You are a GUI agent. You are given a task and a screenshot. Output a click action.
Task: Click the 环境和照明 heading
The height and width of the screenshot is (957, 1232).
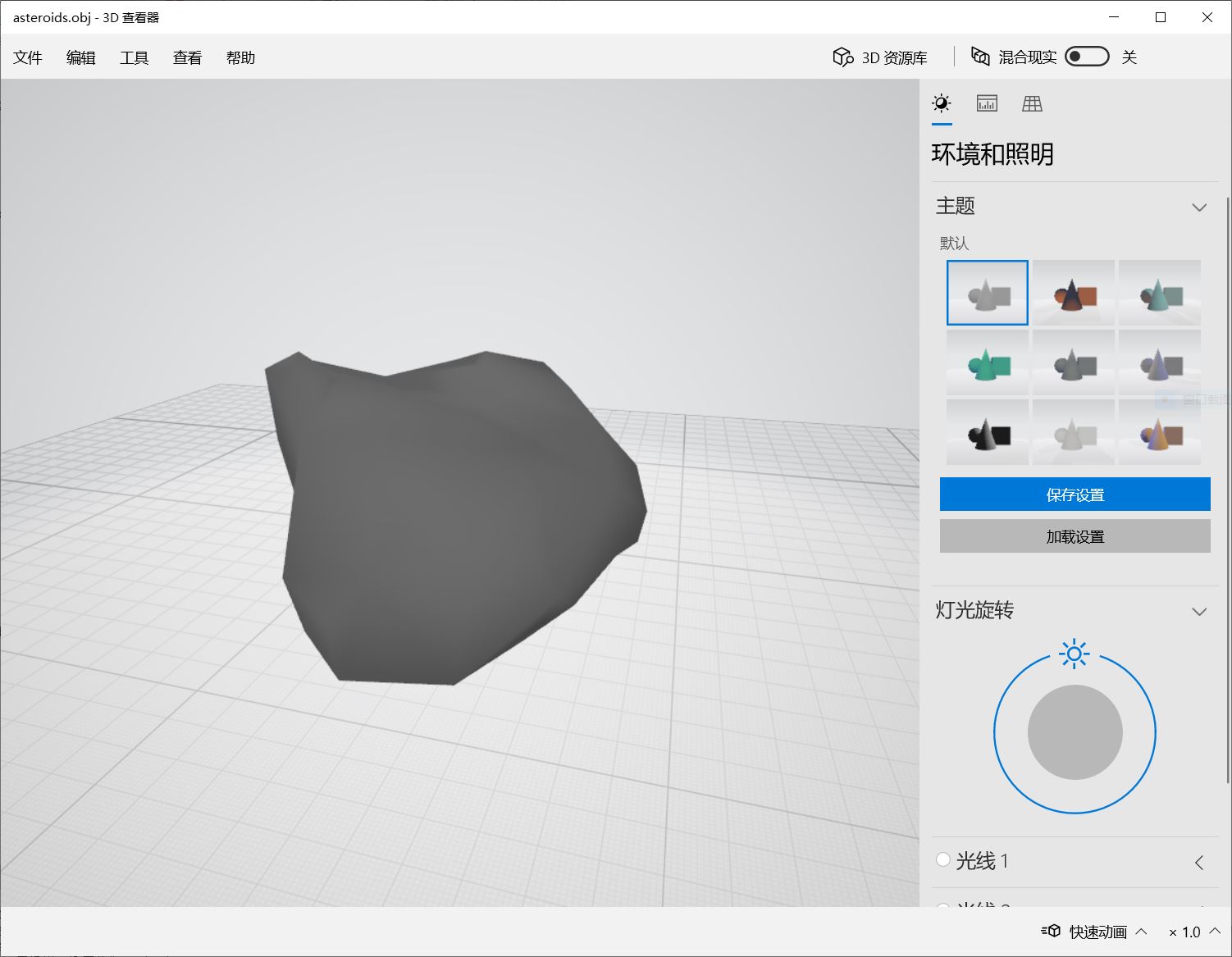pos(992,154)
